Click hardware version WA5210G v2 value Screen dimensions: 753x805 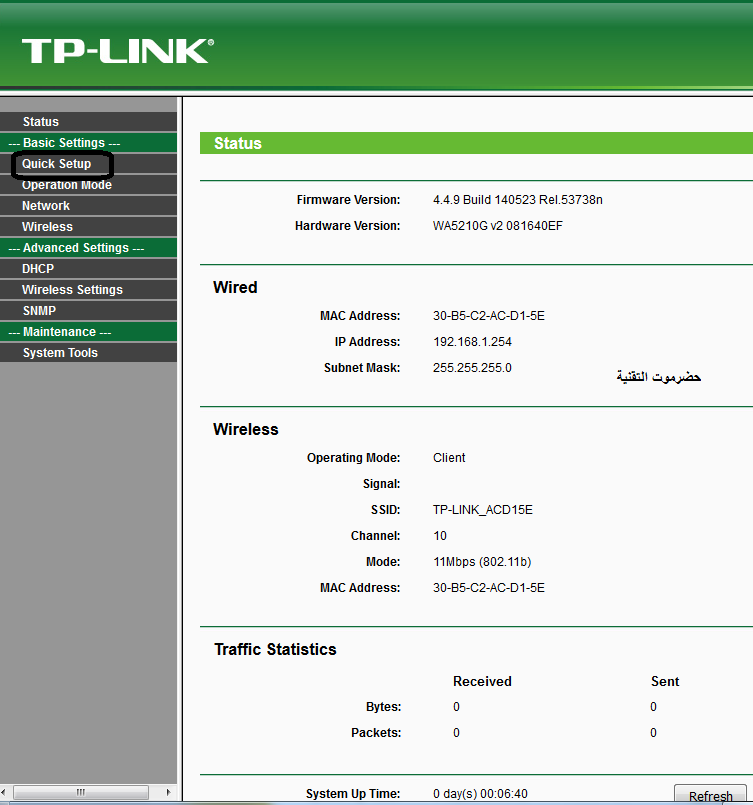497,226
